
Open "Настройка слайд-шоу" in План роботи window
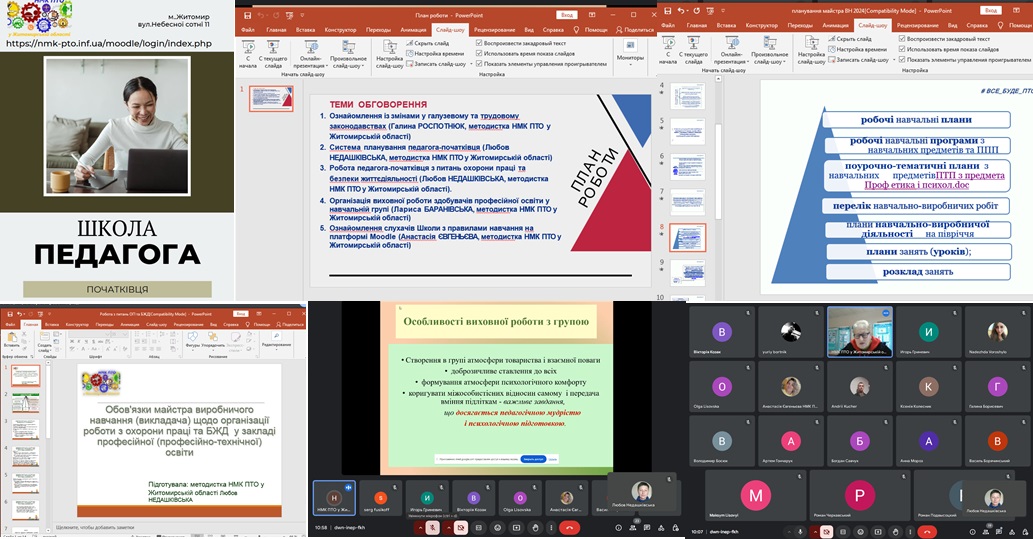(x=389, y=51)
